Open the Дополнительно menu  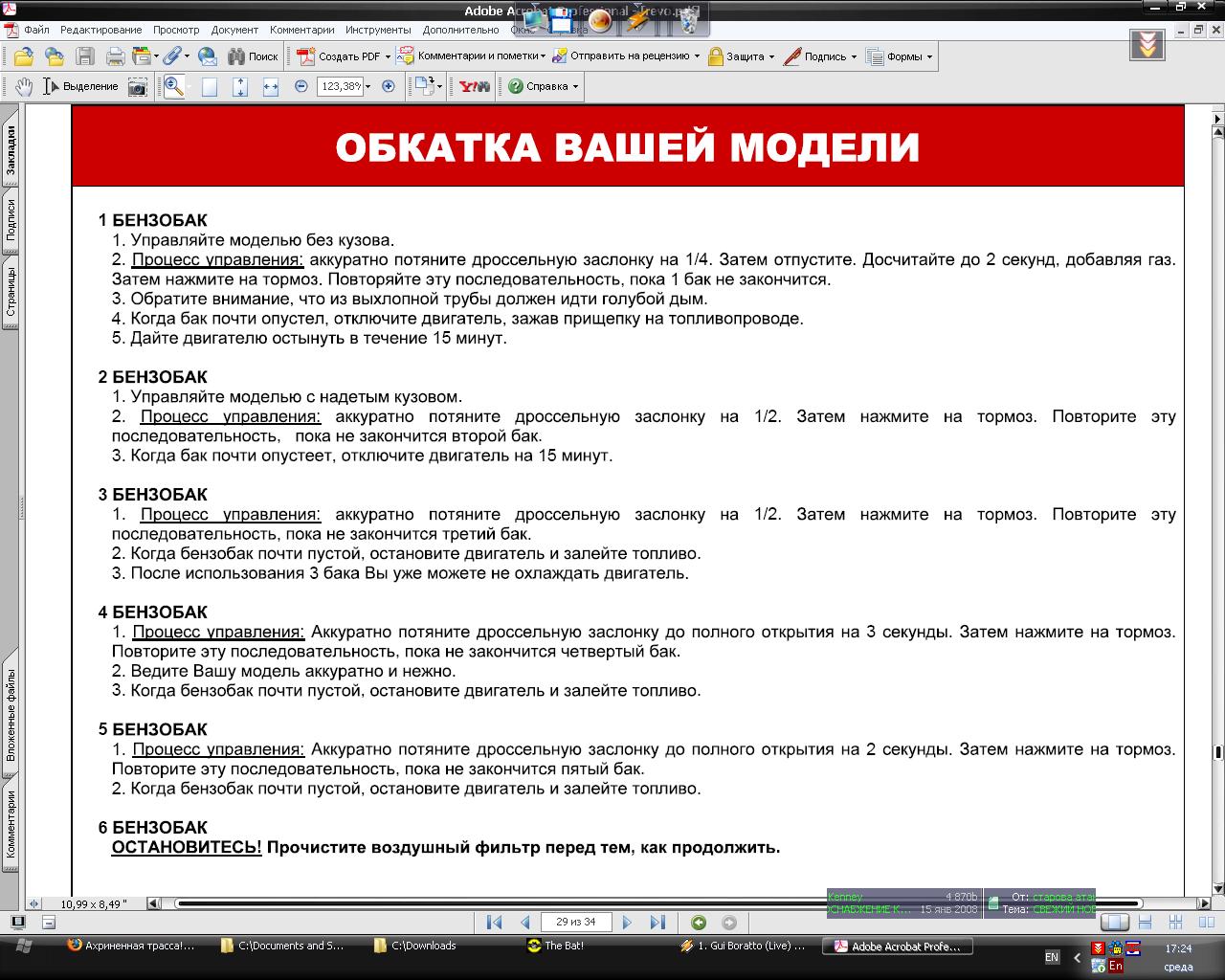tap(460, 30)
